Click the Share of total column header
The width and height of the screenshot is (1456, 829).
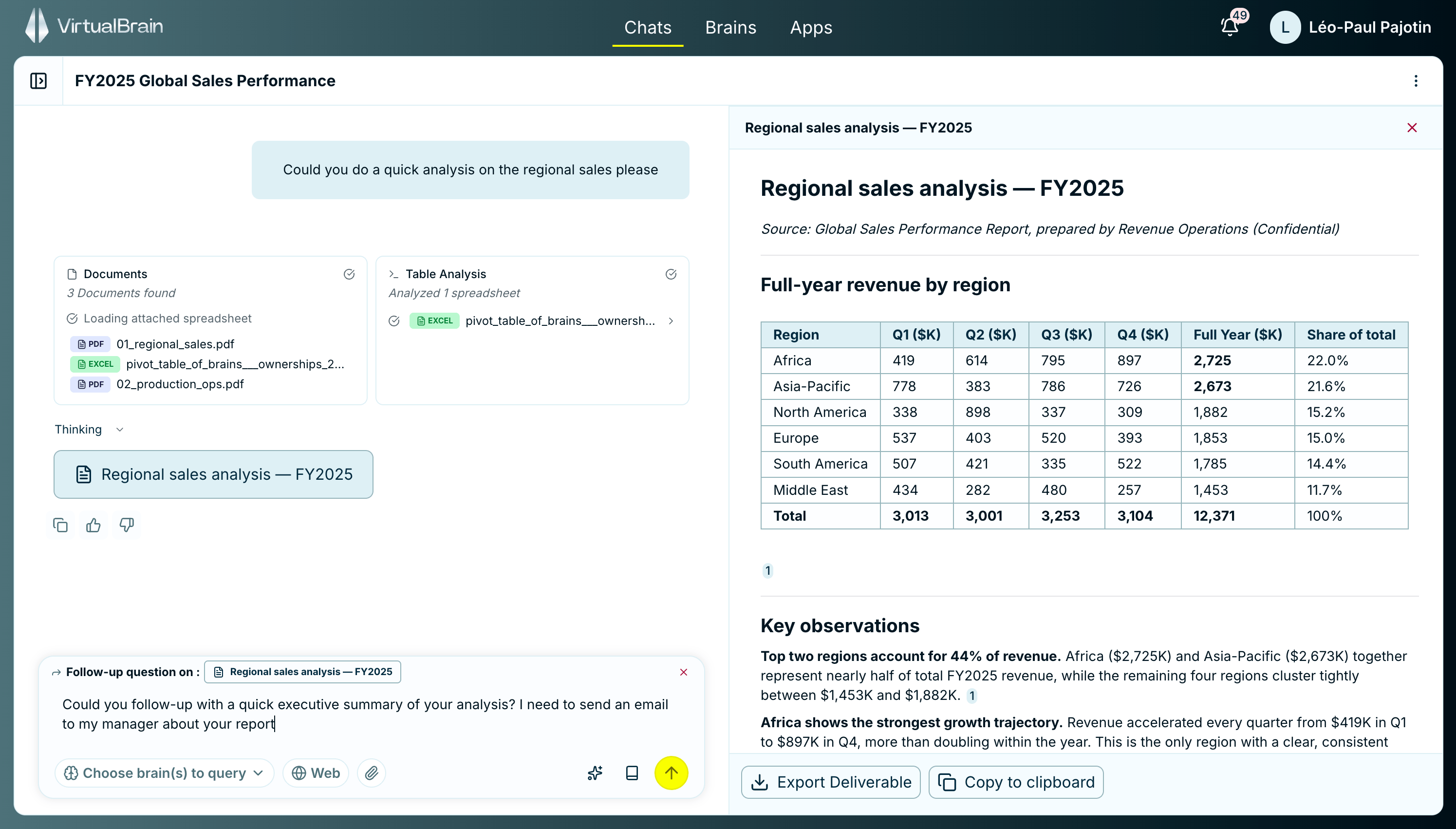[x=1350, y=335]
